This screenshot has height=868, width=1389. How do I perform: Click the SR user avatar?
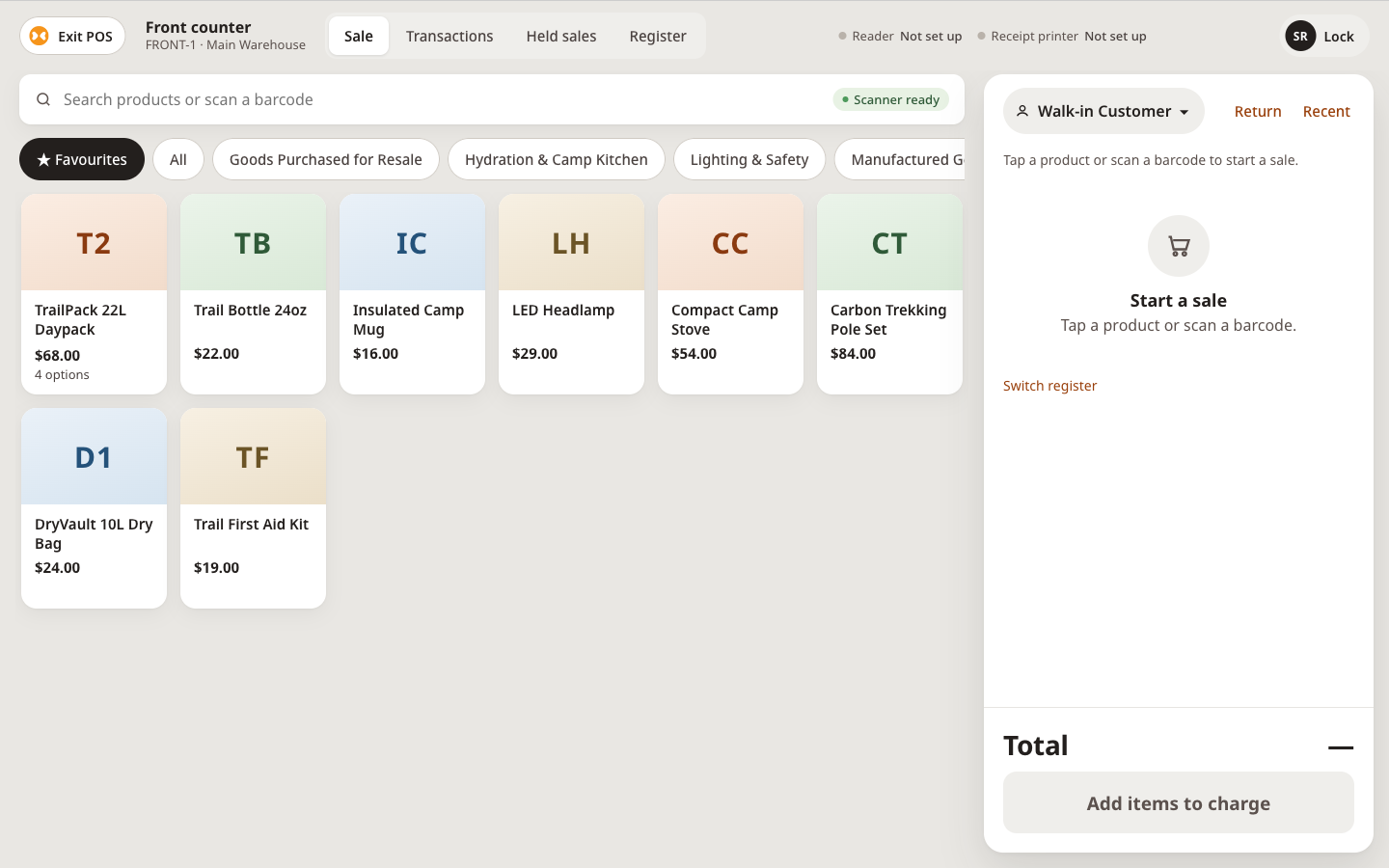tap(1300, 36)
